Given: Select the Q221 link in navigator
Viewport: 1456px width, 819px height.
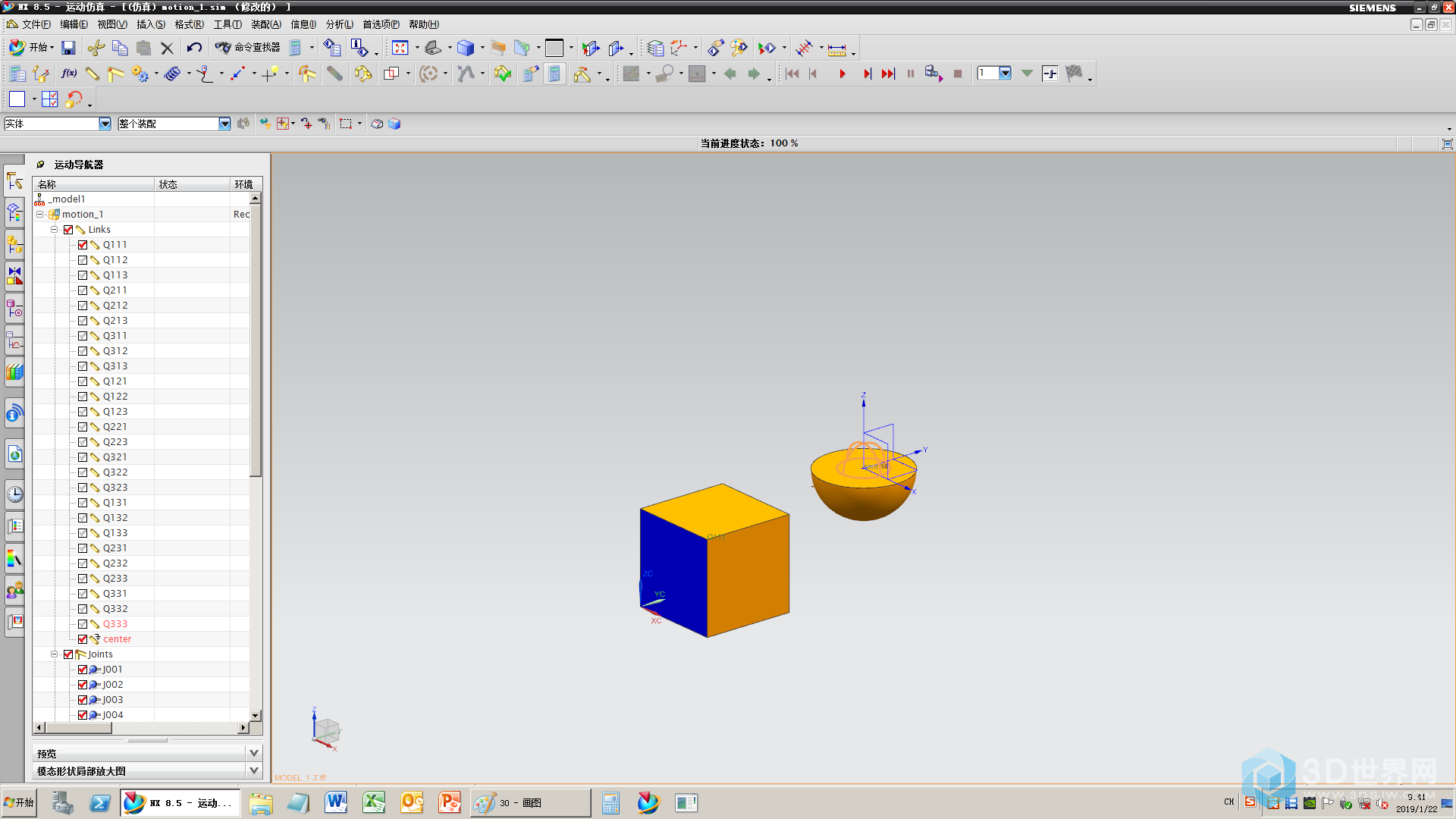Looking at the screenshot, I should point(115,427).
